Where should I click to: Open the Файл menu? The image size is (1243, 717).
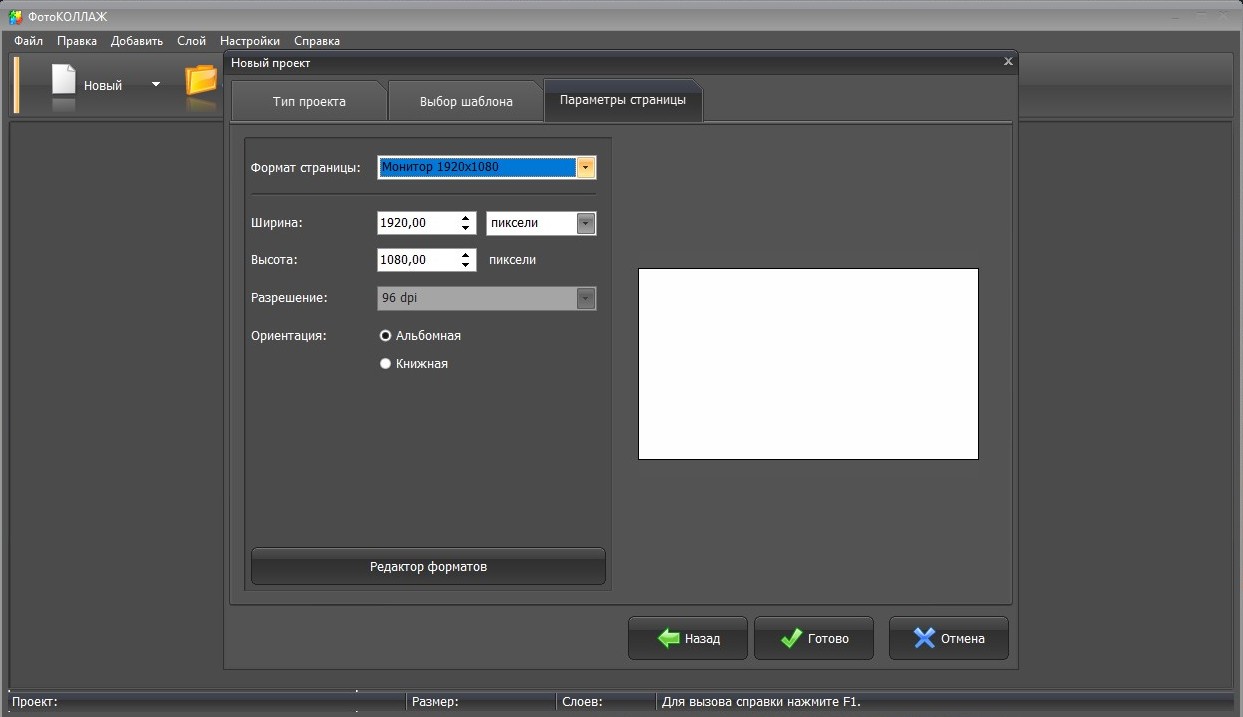pos(28,41)
